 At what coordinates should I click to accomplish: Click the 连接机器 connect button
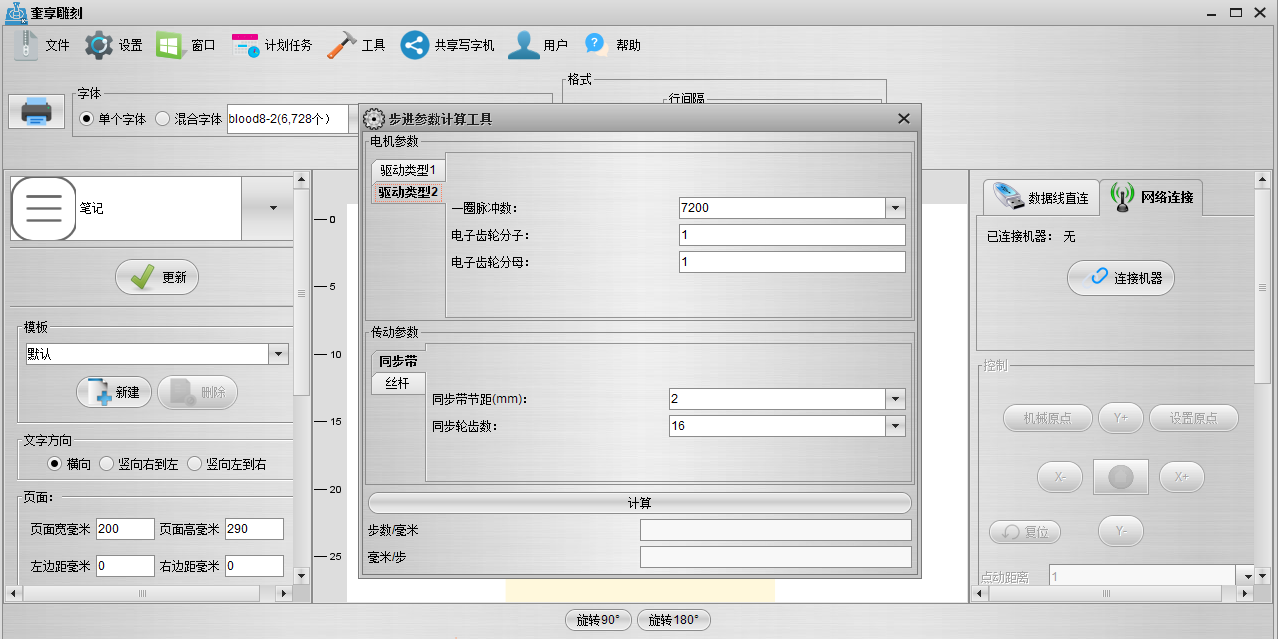[1121, 278]
